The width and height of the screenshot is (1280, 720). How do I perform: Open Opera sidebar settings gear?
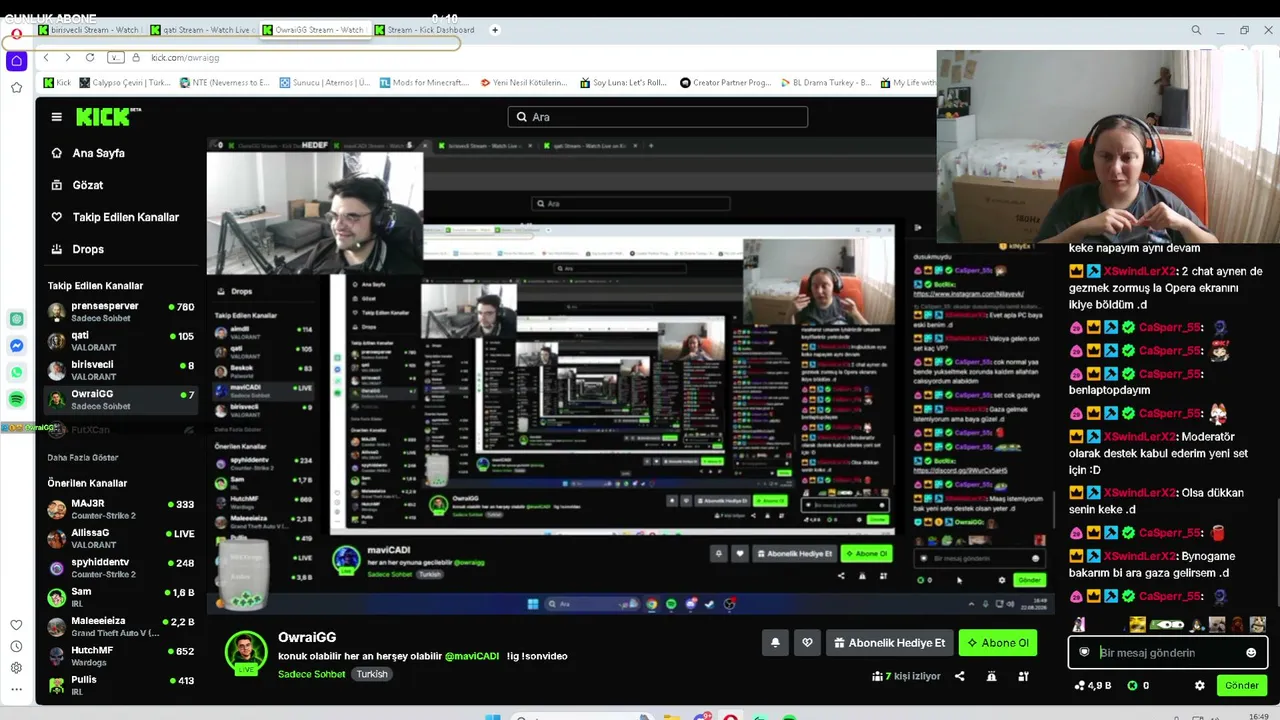(x=16, y=668)
